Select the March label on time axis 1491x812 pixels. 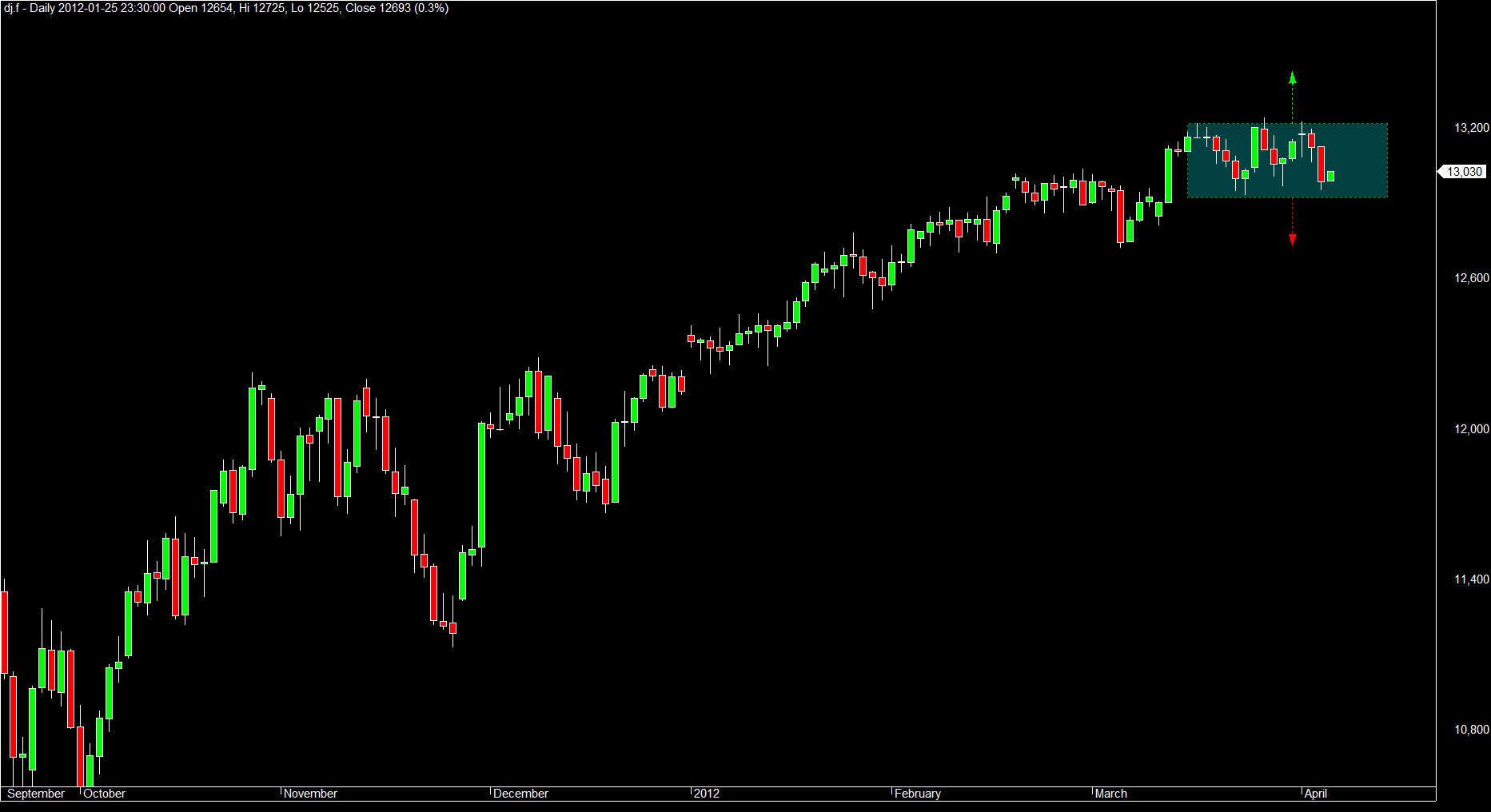[x=1111, y=794]
